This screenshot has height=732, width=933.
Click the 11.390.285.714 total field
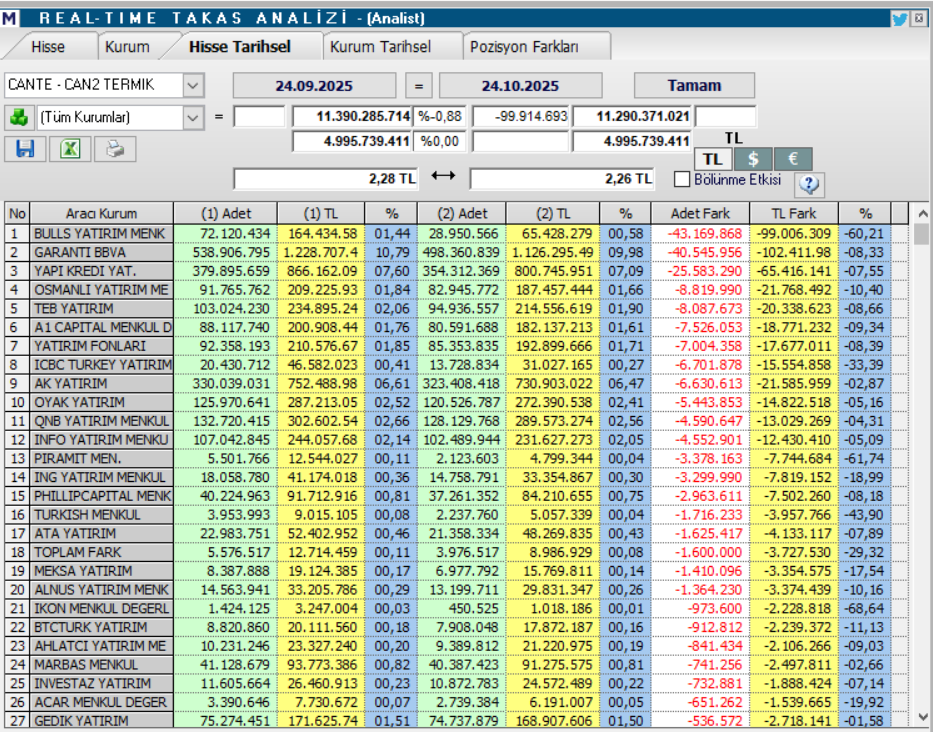(x=352, y=116)
